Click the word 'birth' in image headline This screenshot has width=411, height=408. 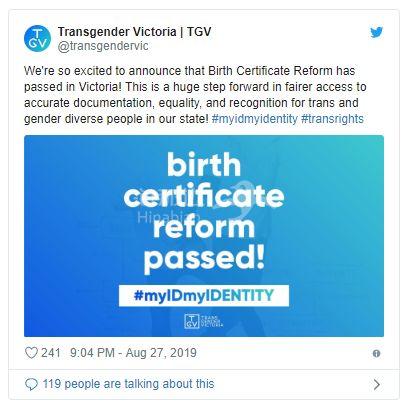pos(204,164)
